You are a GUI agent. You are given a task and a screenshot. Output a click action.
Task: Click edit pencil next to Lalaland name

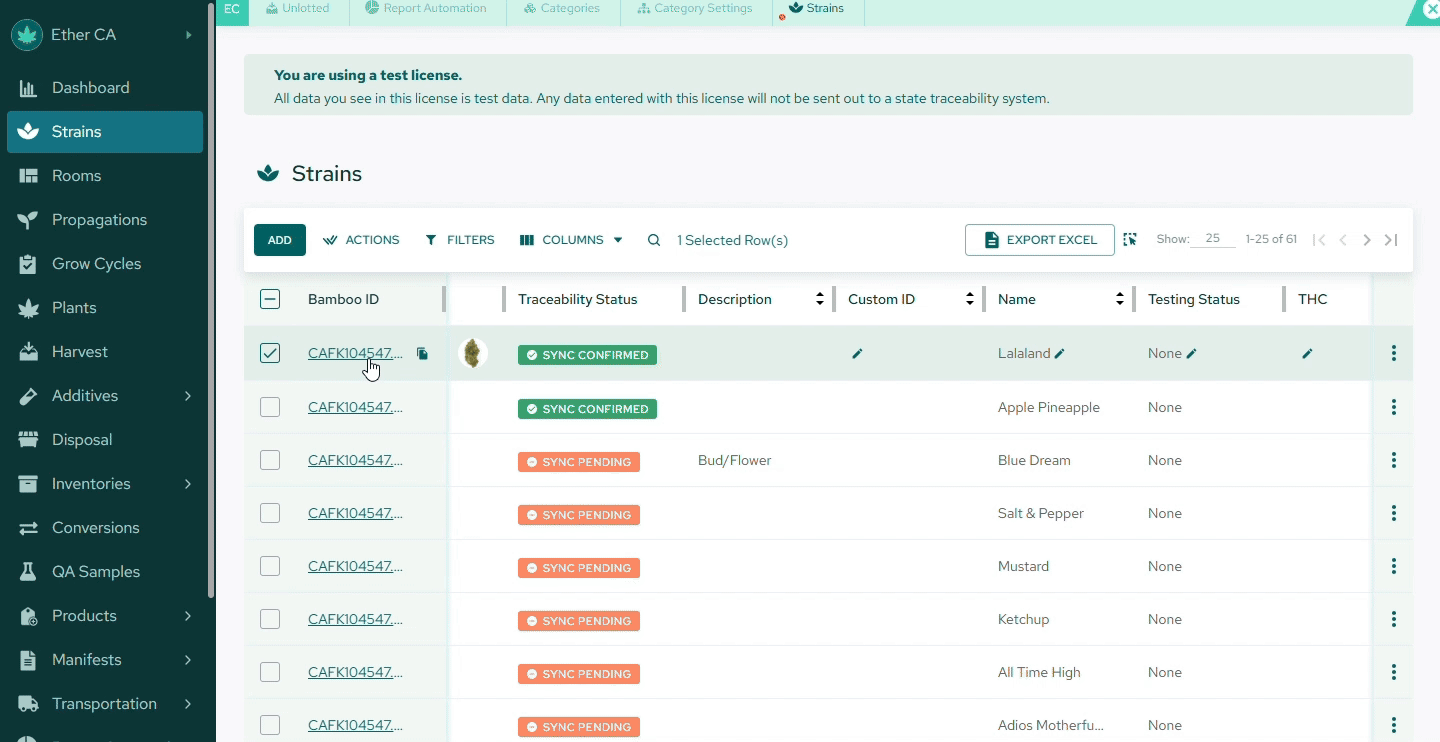click(x=1060, y=354)
